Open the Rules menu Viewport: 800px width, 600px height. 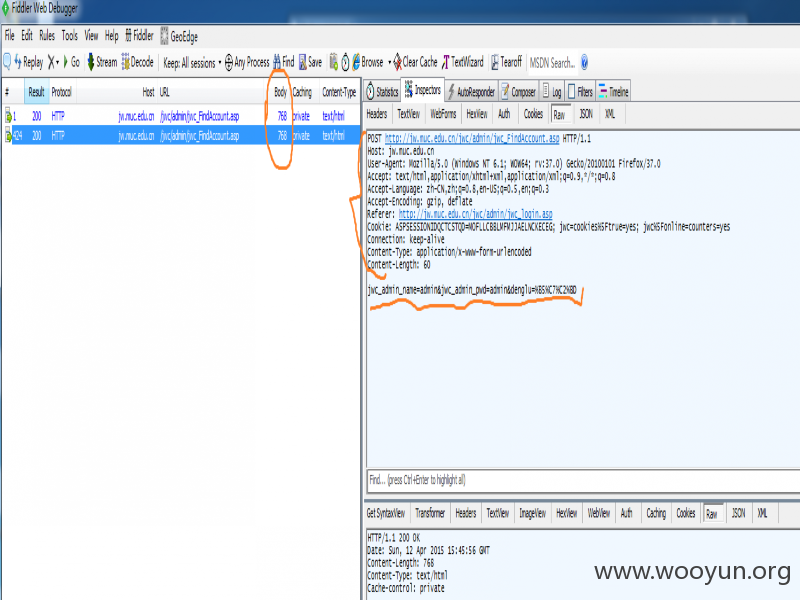(47, 36)
